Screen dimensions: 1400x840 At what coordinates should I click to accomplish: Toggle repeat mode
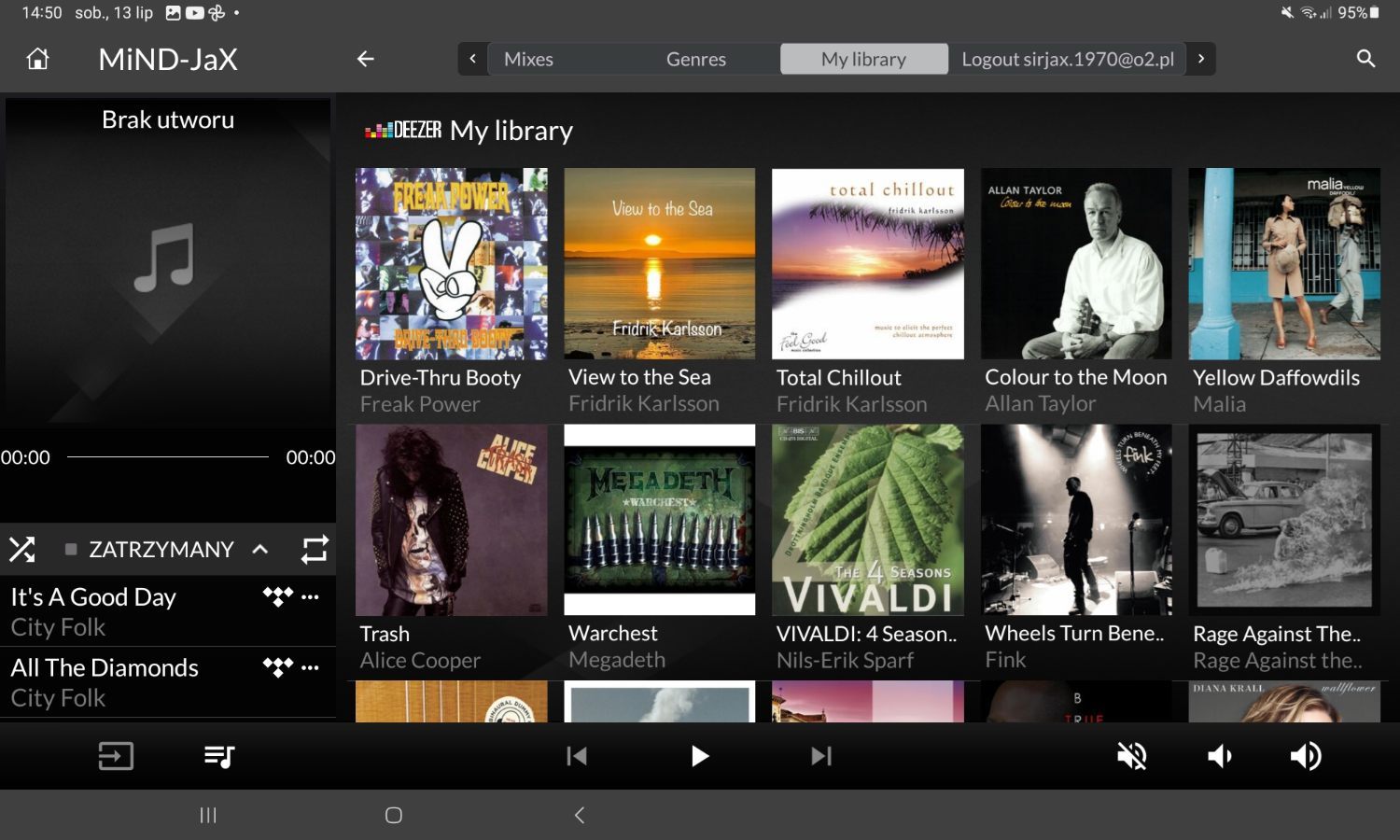315,549
